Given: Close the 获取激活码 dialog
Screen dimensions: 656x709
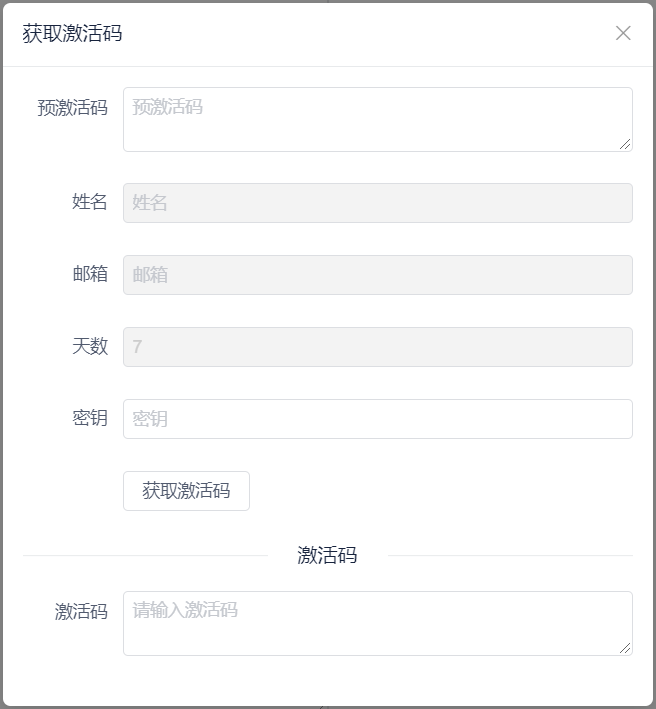Looking at the screenshot, I should [x=623, y=33].
